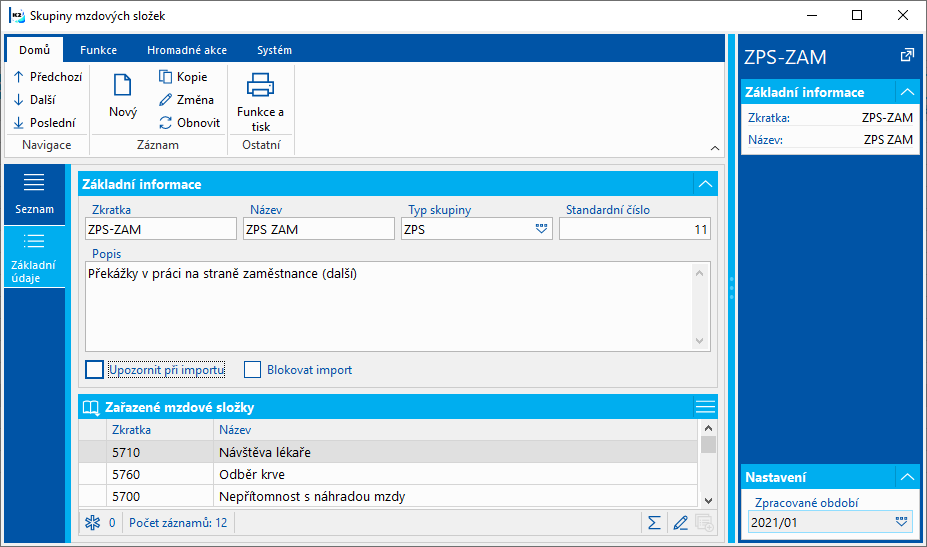
Task: Select the row 5760 Odběr krve
Action: pyautogui.click(x=388, y=474)
